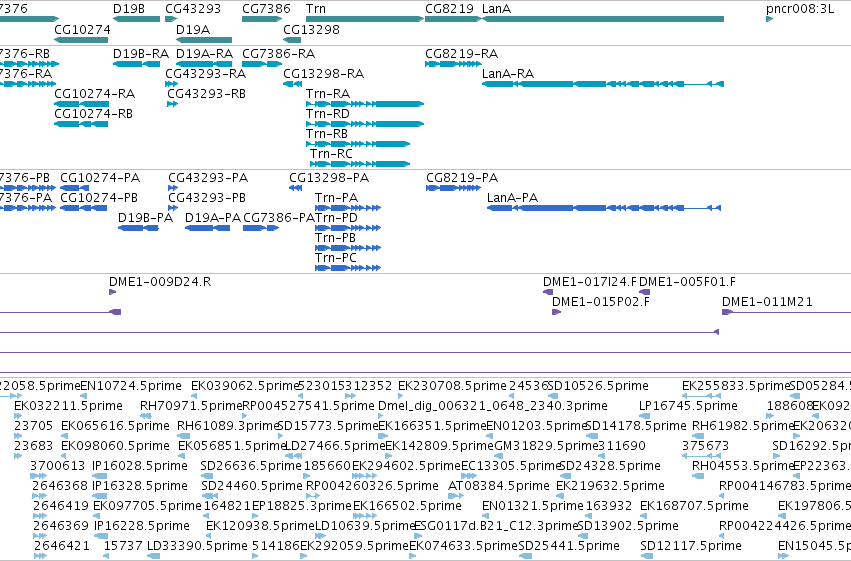Image resolution: width=851 pixels, height=561 pixels.
Task: Open protein CG43293-PA
Action: click(208, 178)
